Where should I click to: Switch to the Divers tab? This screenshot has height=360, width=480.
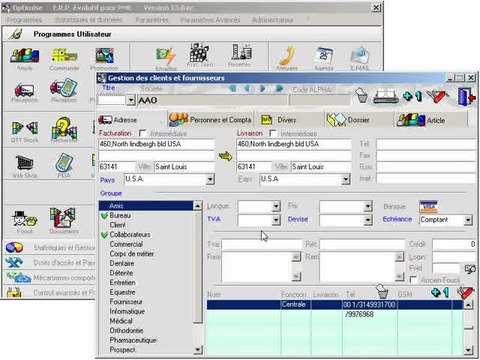[x=289, y=120]
